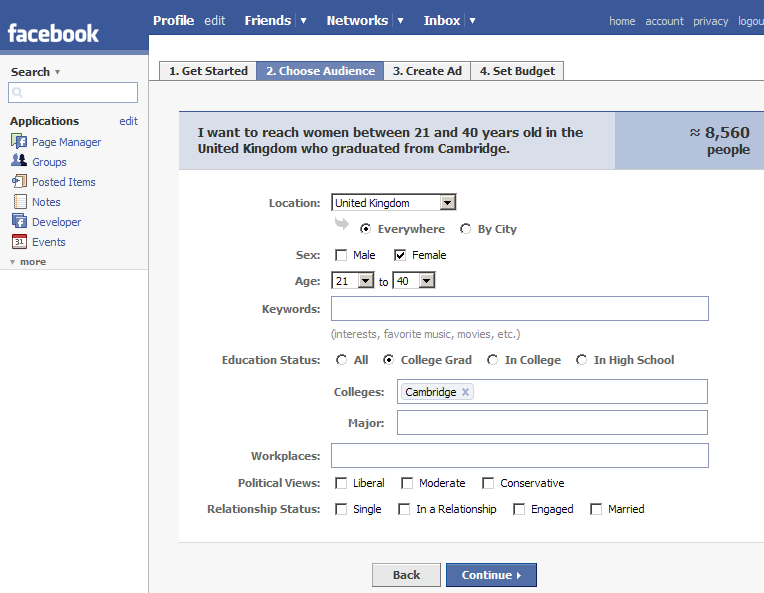
Task: Check the Male sex checkbox
Action: coord(341,255)
